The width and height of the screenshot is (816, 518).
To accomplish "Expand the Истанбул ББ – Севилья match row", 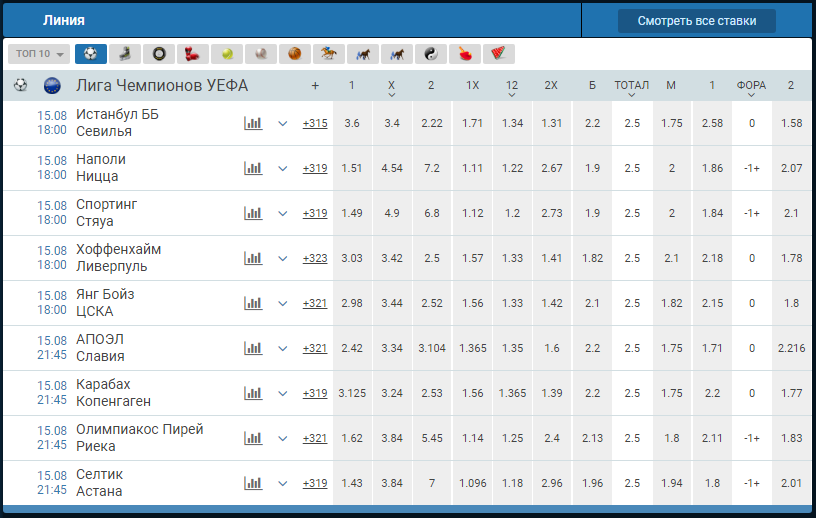I will click(283, 124).
